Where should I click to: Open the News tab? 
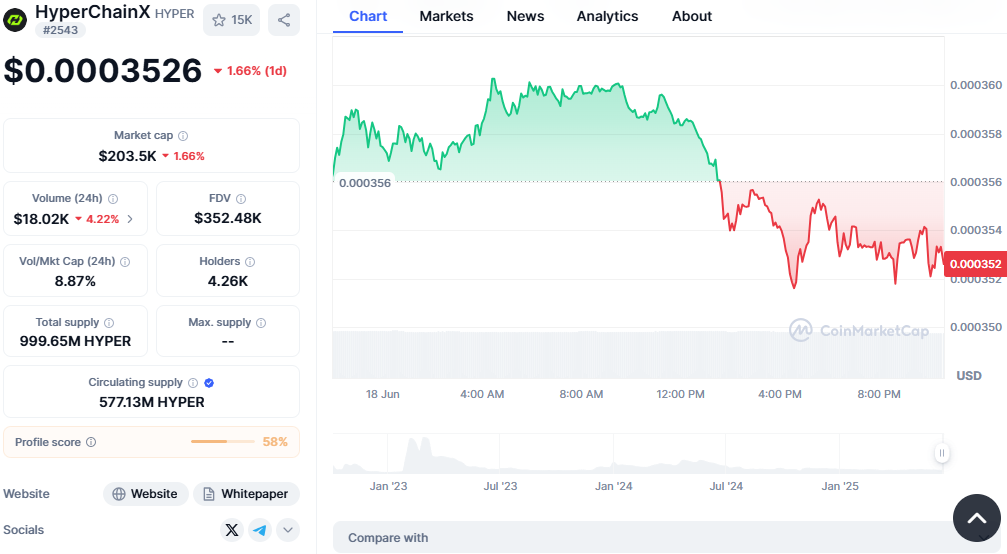click(x=525, y=17)
